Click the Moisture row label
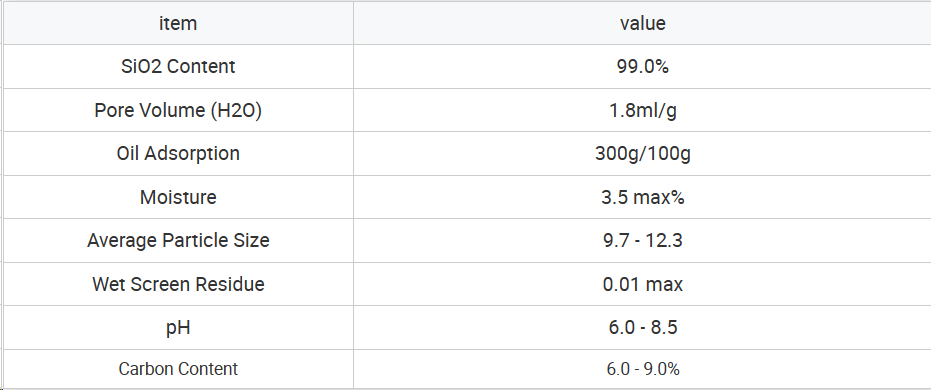 pos(178,197)
